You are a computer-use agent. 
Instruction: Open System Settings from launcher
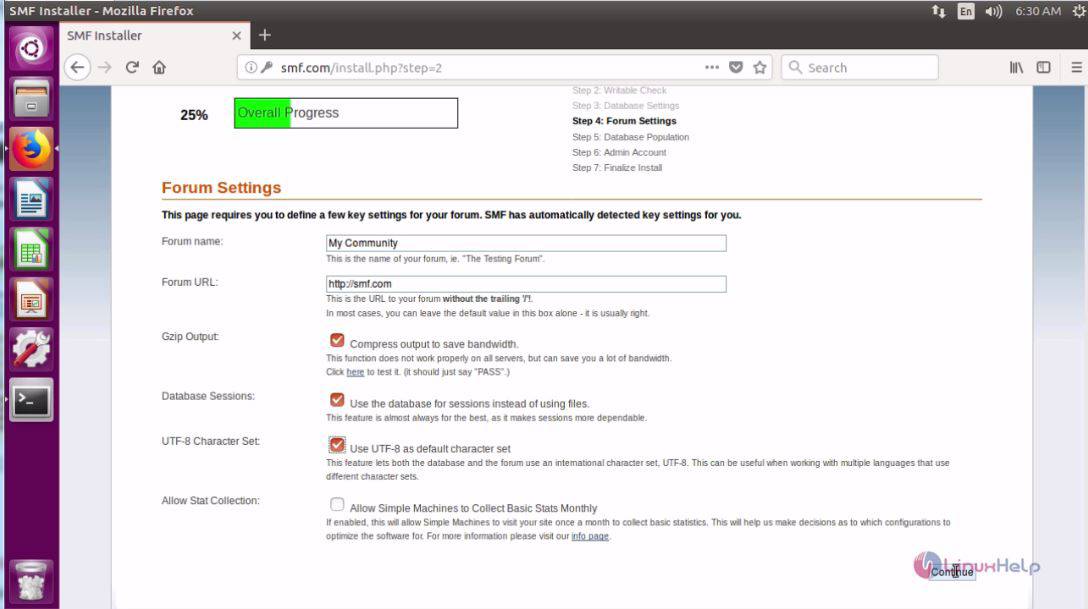pyautogui.click(x=31, y=350)
